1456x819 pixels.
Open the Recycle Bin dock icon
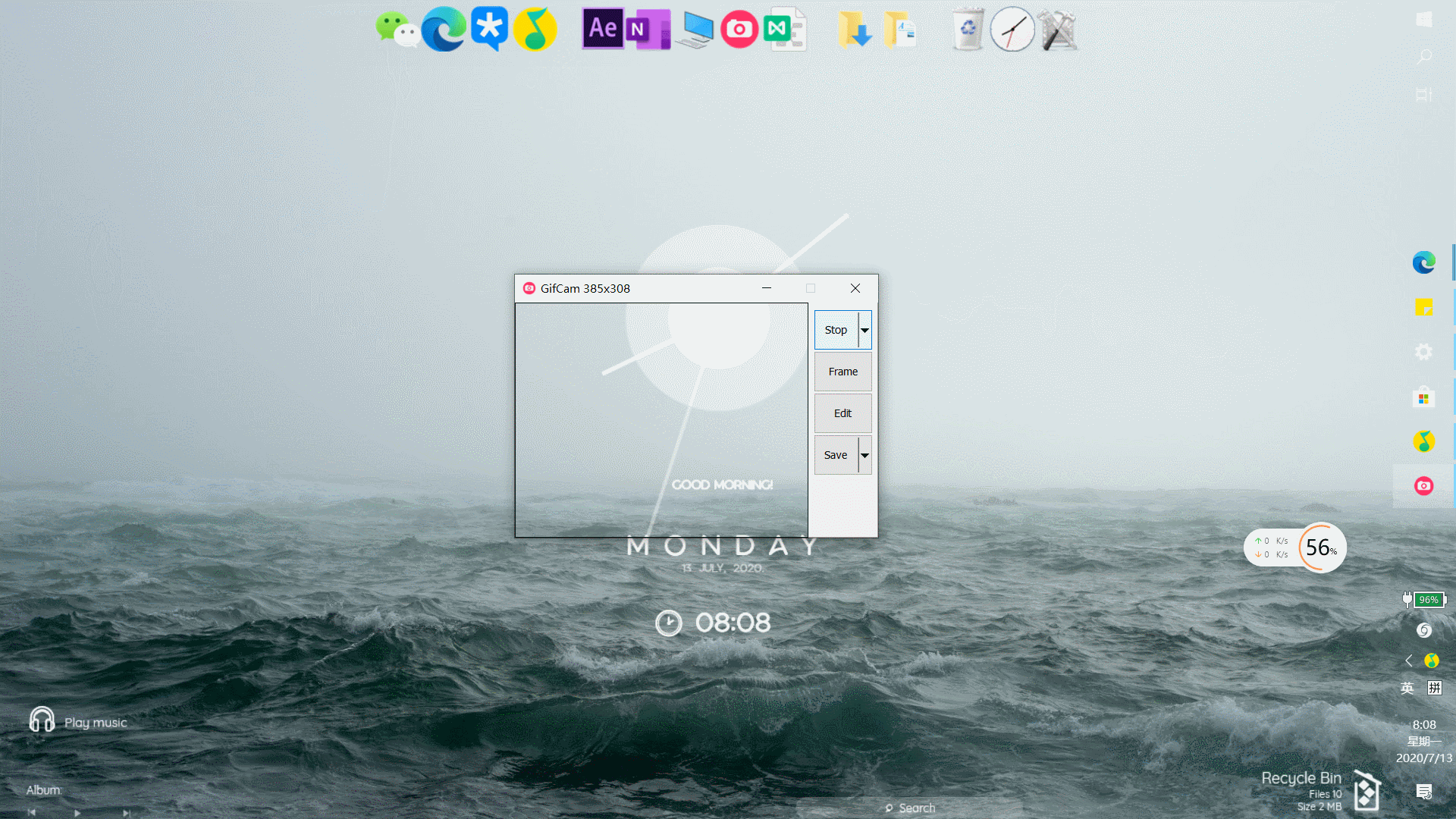(x=968, y=30)
